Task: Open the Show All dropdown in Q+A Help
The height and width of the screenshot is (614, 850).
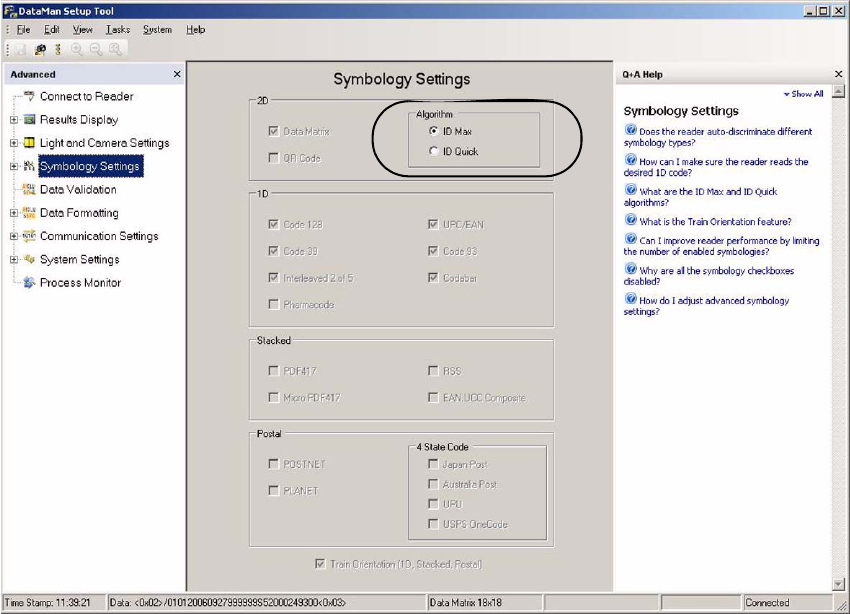Action: pos(803,94)
